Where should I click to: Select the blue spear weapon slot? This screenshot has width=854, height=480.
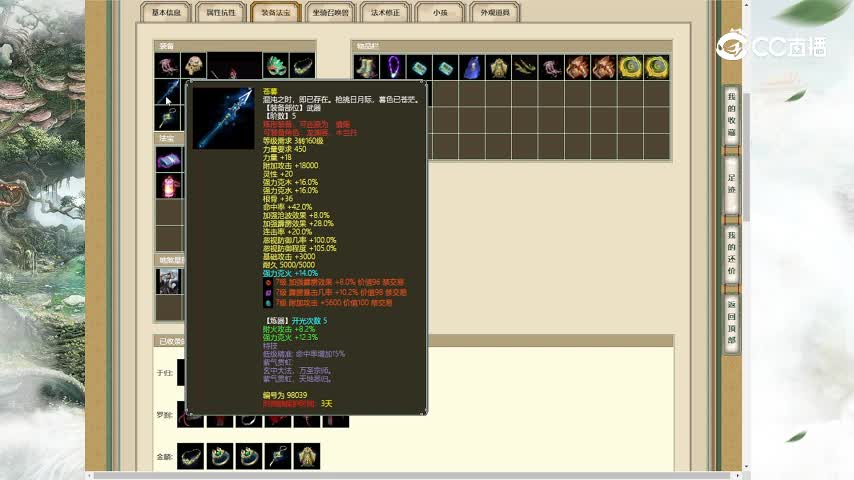pyautogui.click(x=167, y=92)
